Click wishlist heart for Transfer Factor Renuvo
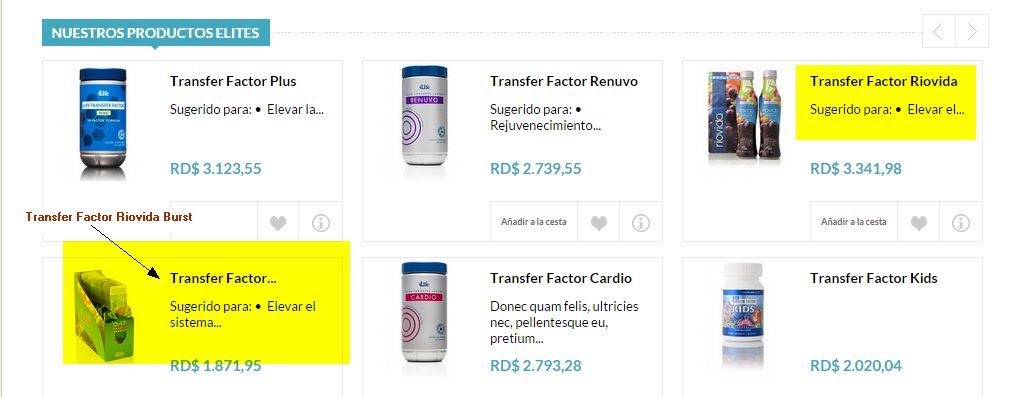1021x397 pixels. [x=598, y=222]
